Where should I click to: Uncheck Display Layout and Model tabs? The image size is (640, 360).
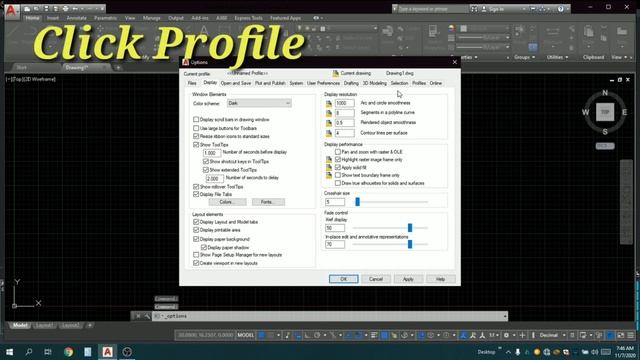click(196, 222)
